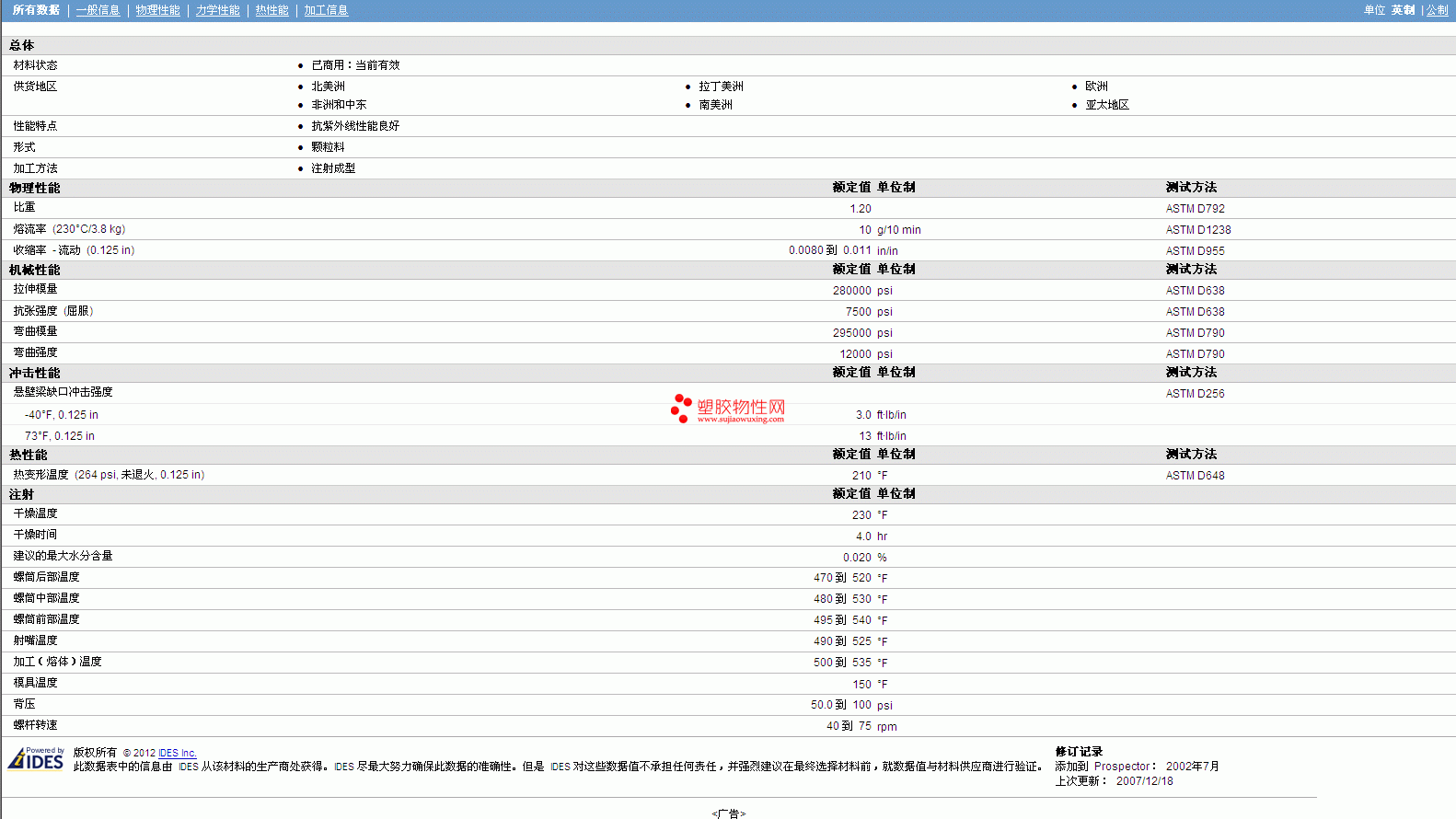The image size is (1456, 819).
Task: Click the 非洲和中东 region entry
Action: tap(339, 105)
